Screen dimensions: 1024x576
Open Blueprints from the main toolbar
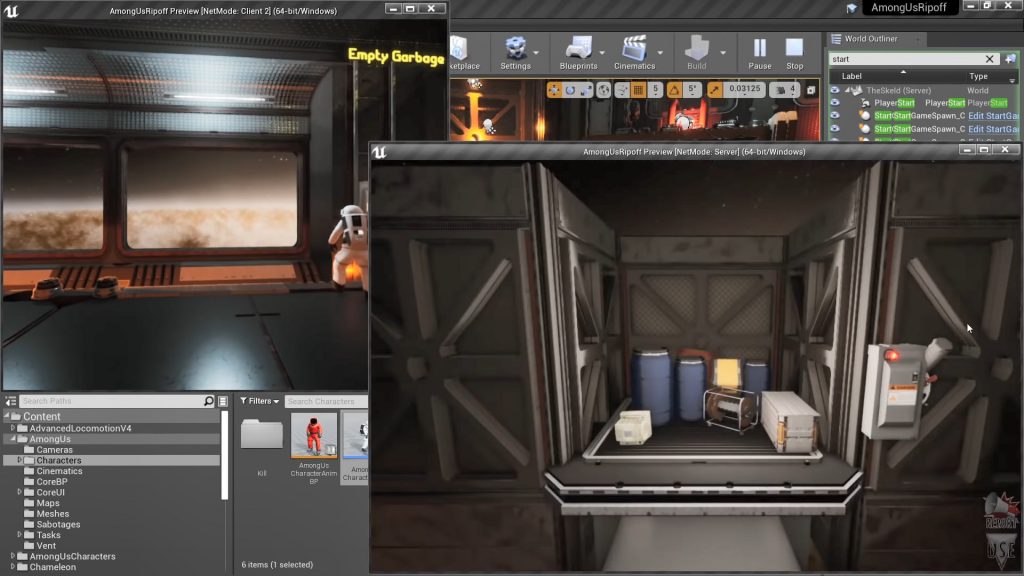tap(578, 52)
